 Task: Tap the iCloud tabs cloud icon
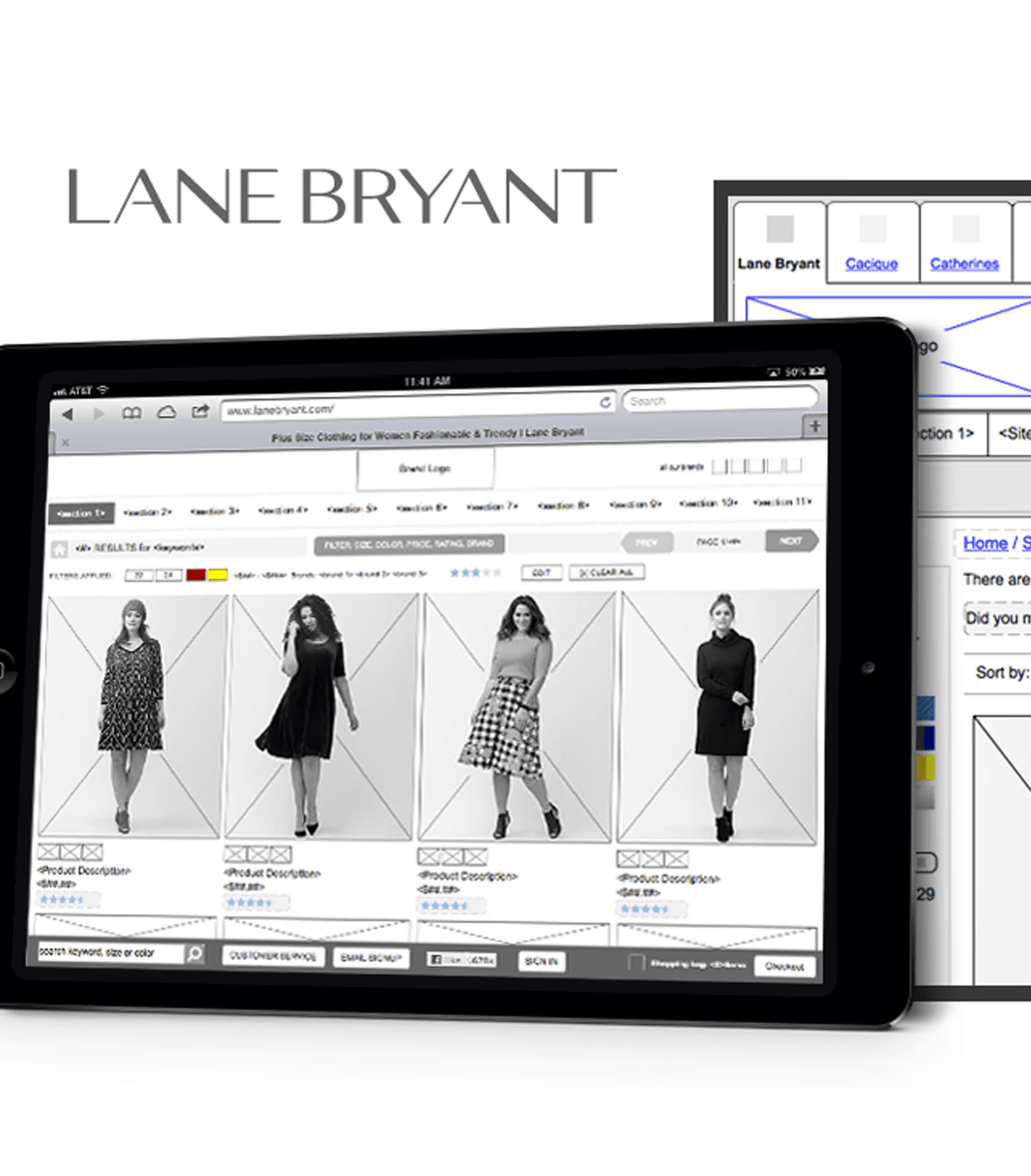[166, 412]
